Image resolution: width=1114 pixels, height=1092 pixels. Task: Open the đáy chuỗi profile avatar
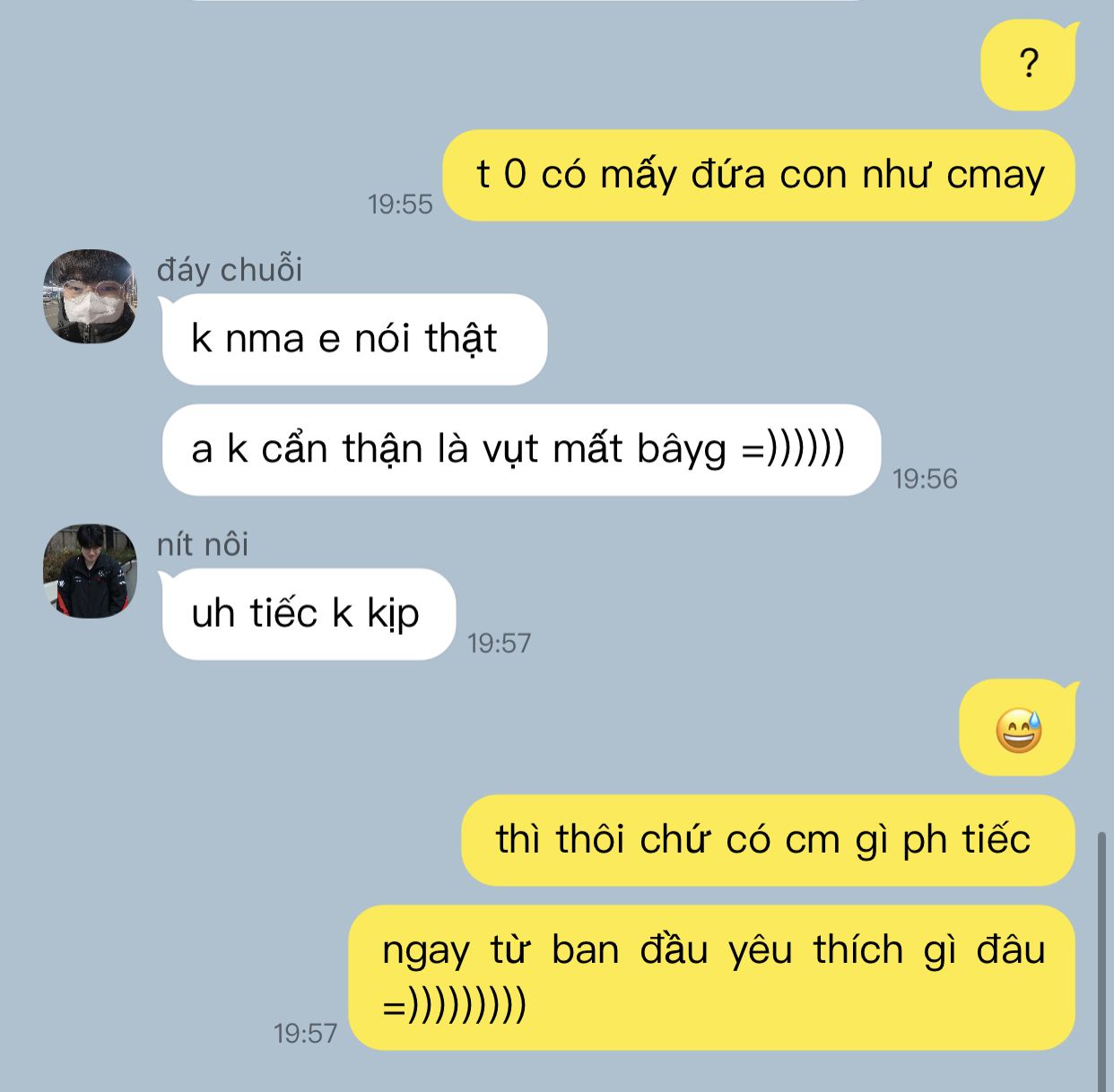(x=91, y=296)
